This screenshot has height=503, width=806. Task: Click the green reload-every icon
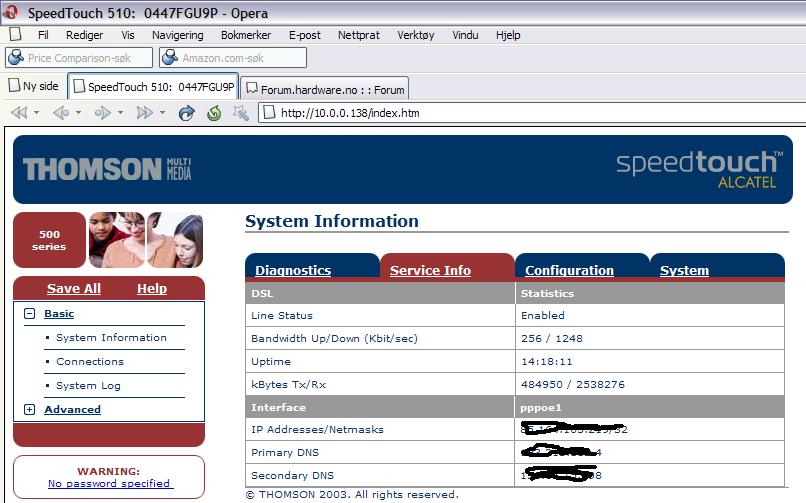click(214, 113)
